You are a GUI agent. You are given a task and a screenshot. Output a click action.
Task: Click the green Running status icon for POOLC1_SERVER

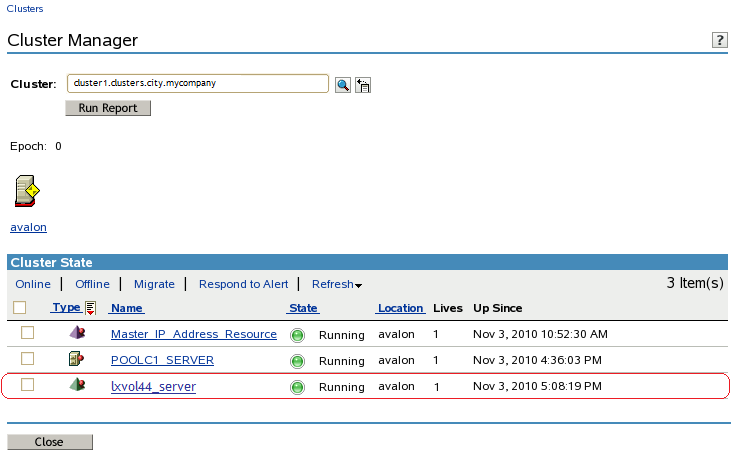[297, 361]
